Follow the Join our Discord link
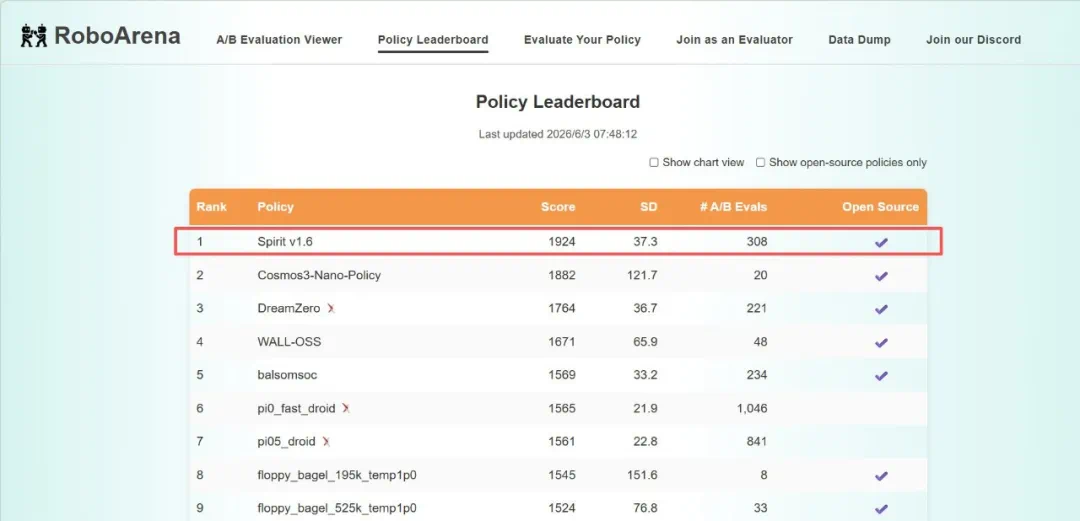The width and height of the screenshot is (1080, 521). tap(973, 40)
